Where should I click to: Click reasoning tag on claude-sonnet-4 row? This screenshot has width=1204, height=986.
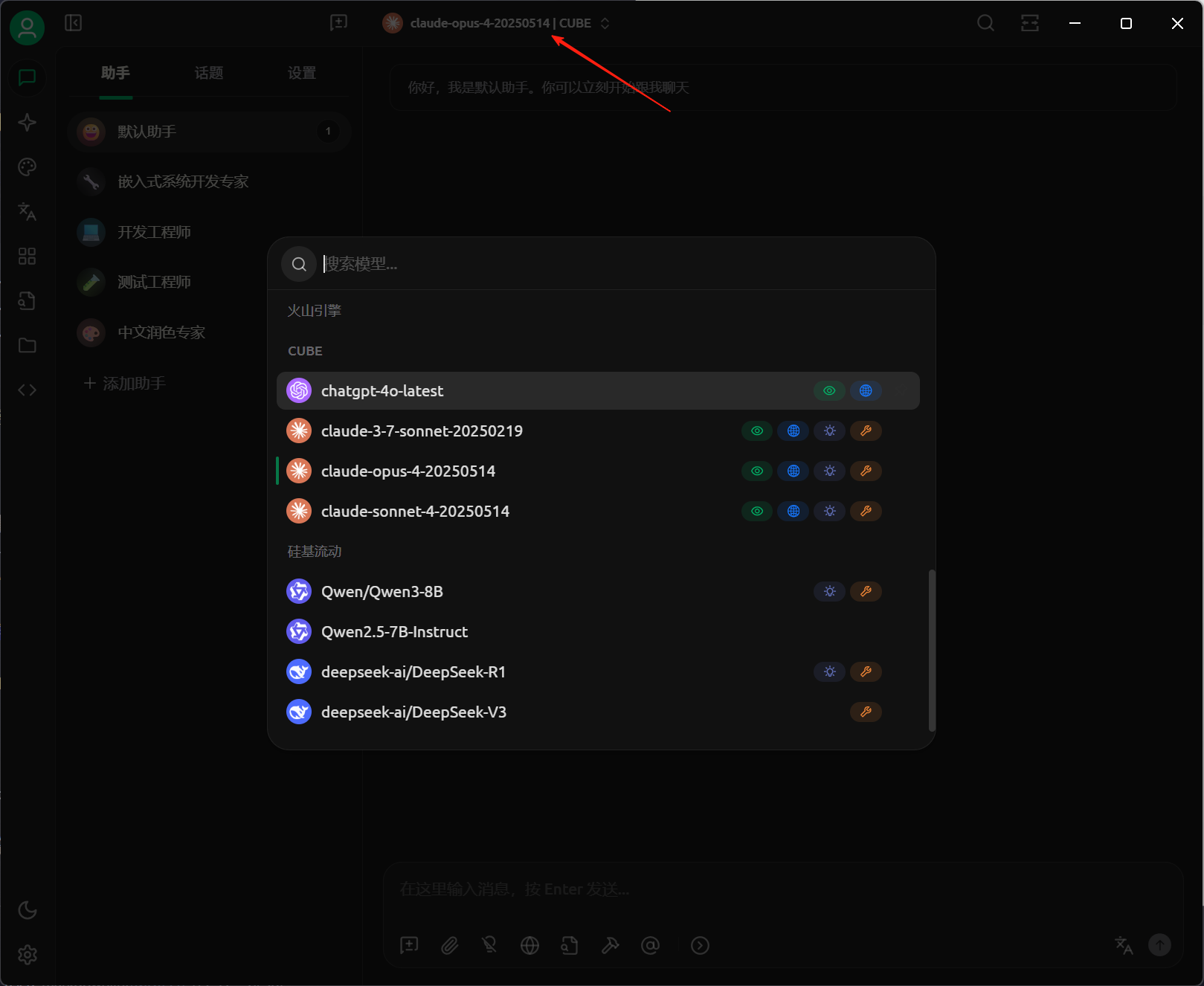(829, 511)
